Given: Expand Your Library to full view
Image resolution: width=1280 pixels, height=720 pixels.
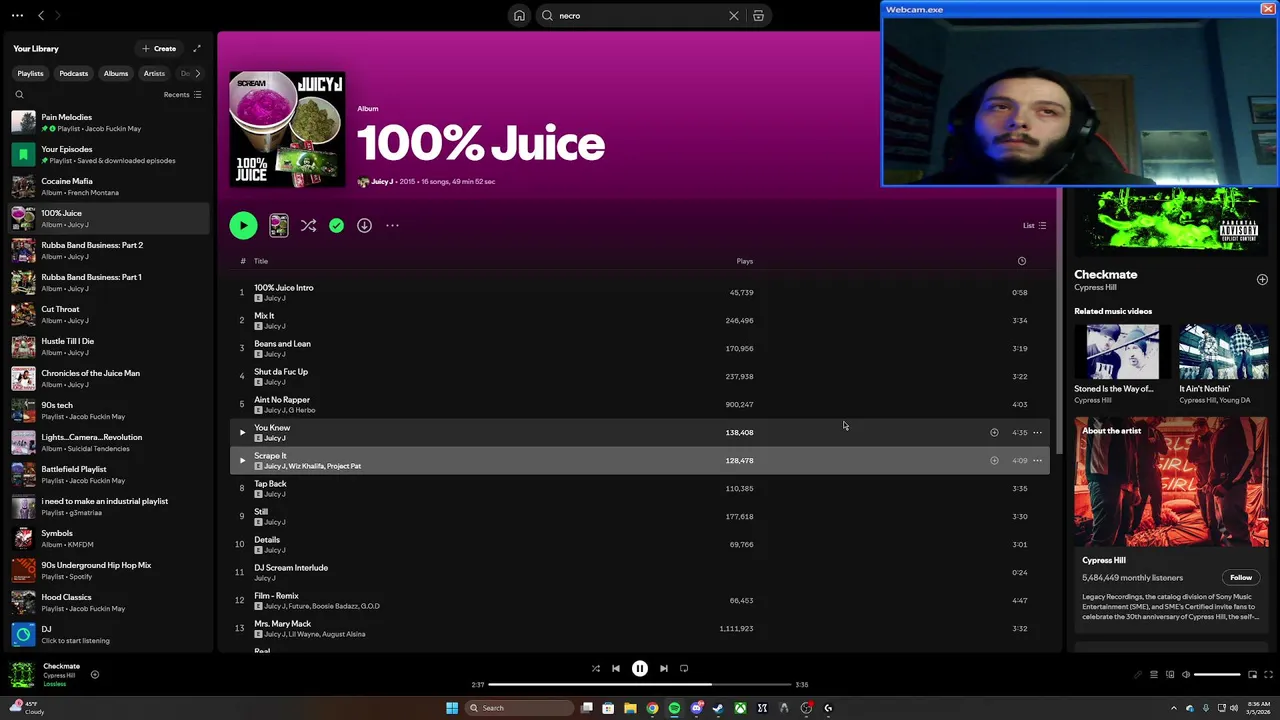Looking at the screenshot, I should point(197,48).
